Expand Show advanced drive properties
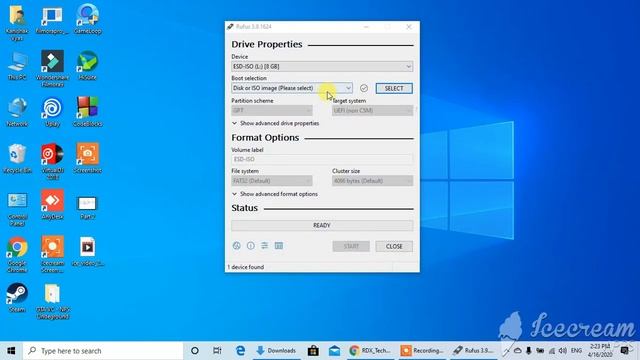This screenshot has height=360, width=640. tap(276, 123)
